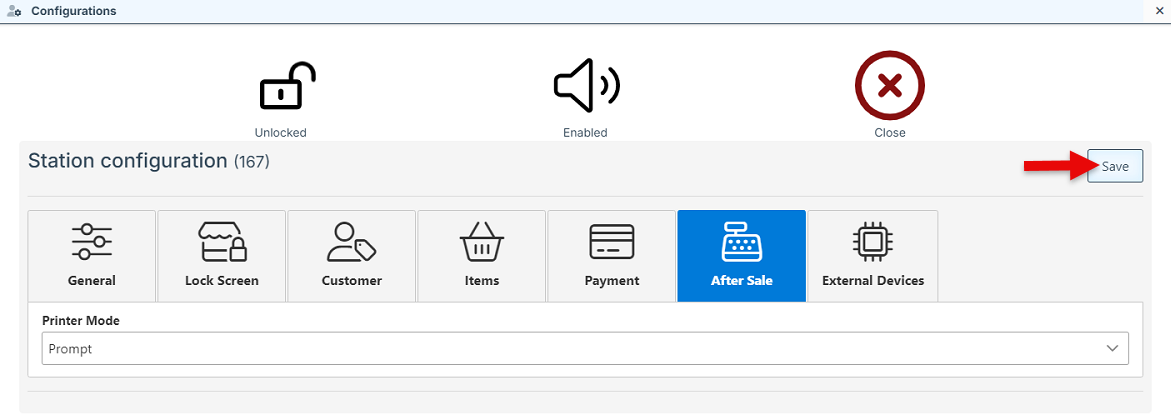Open the Payment credit card icon
The width and height of the screenshot is (1171, 420).
612,242
